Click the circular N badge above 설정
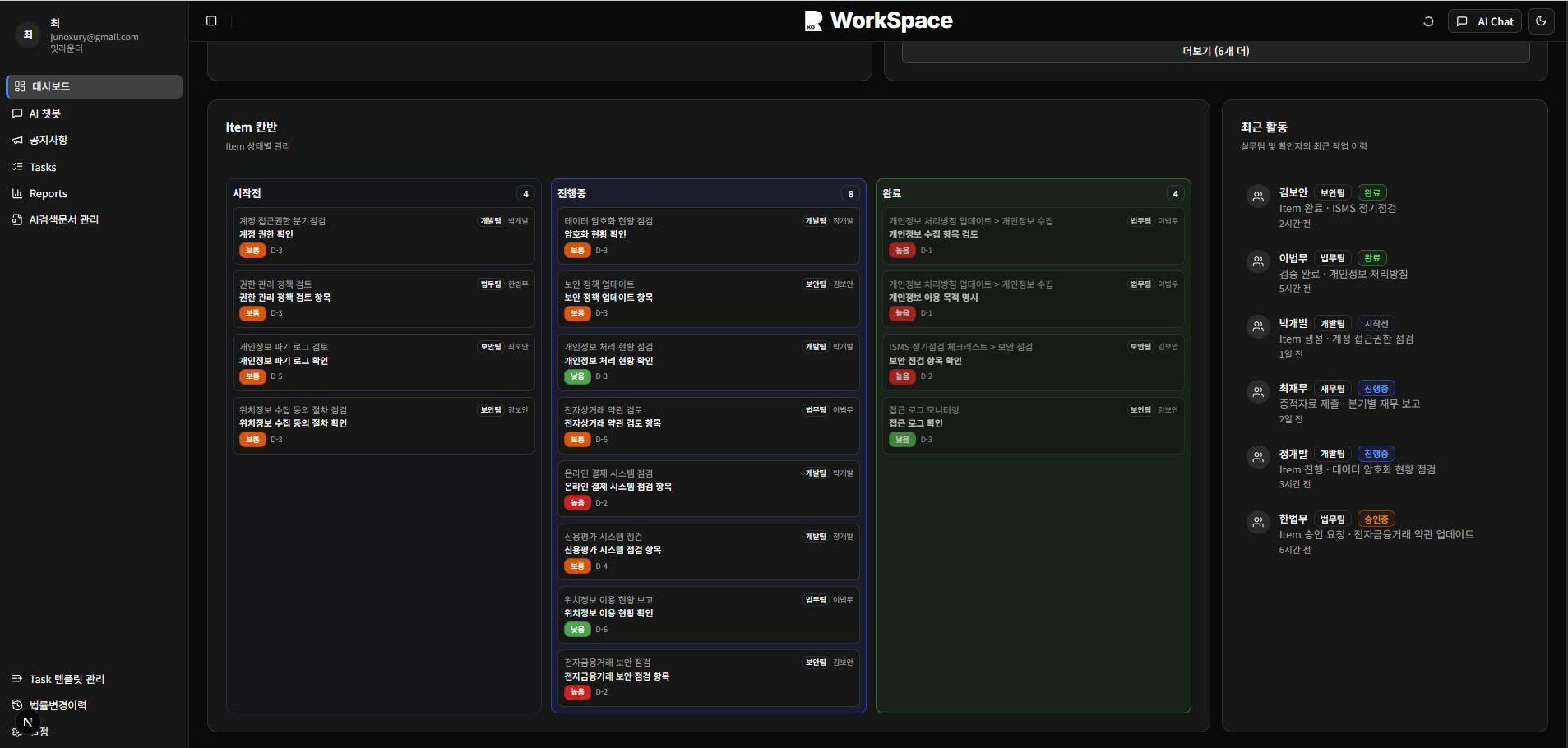 click(27, 721)
